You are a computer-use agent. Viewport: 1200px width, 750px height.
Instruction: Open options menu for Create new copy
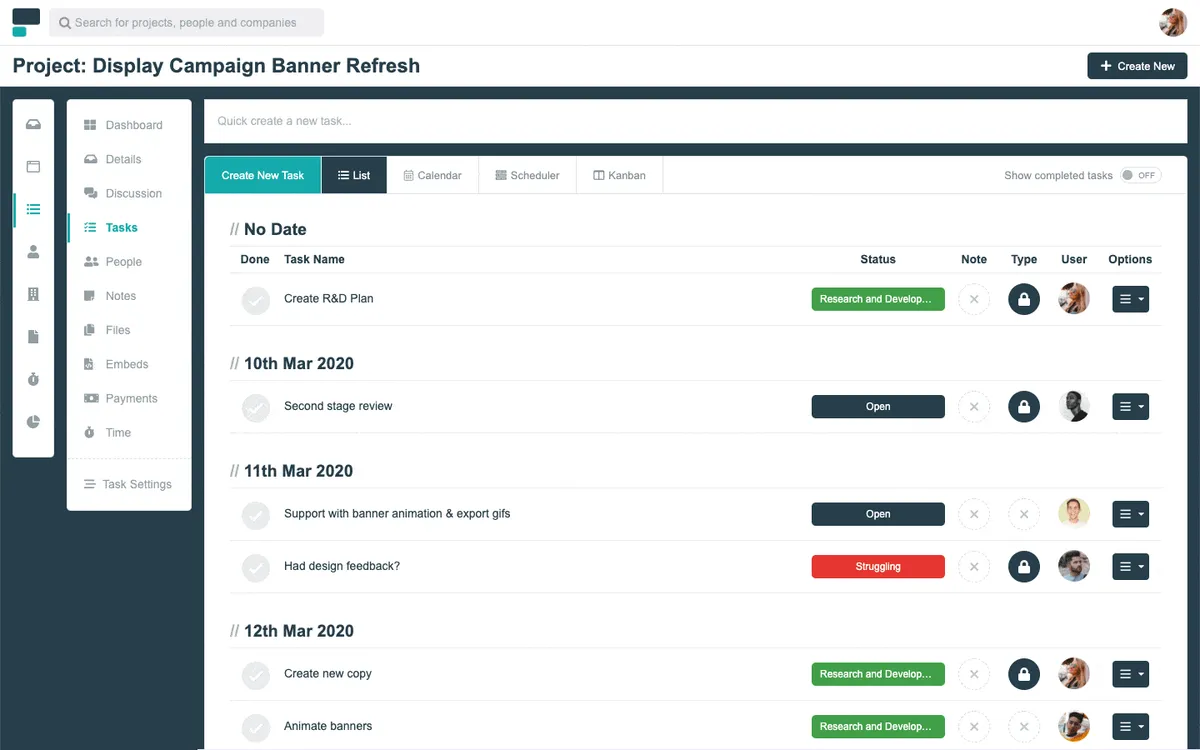pyautogui.click(x=1131, y=674)
